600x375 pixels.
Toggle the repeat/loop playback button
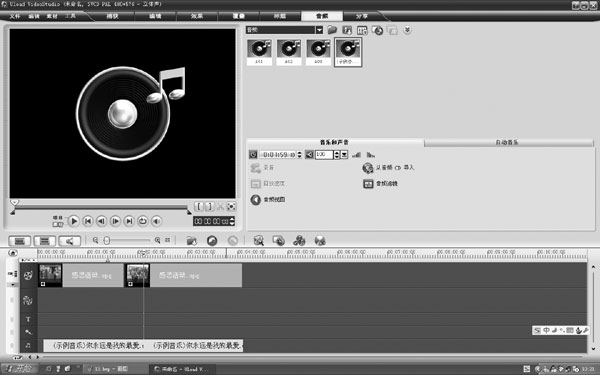[x=143, y=221]
